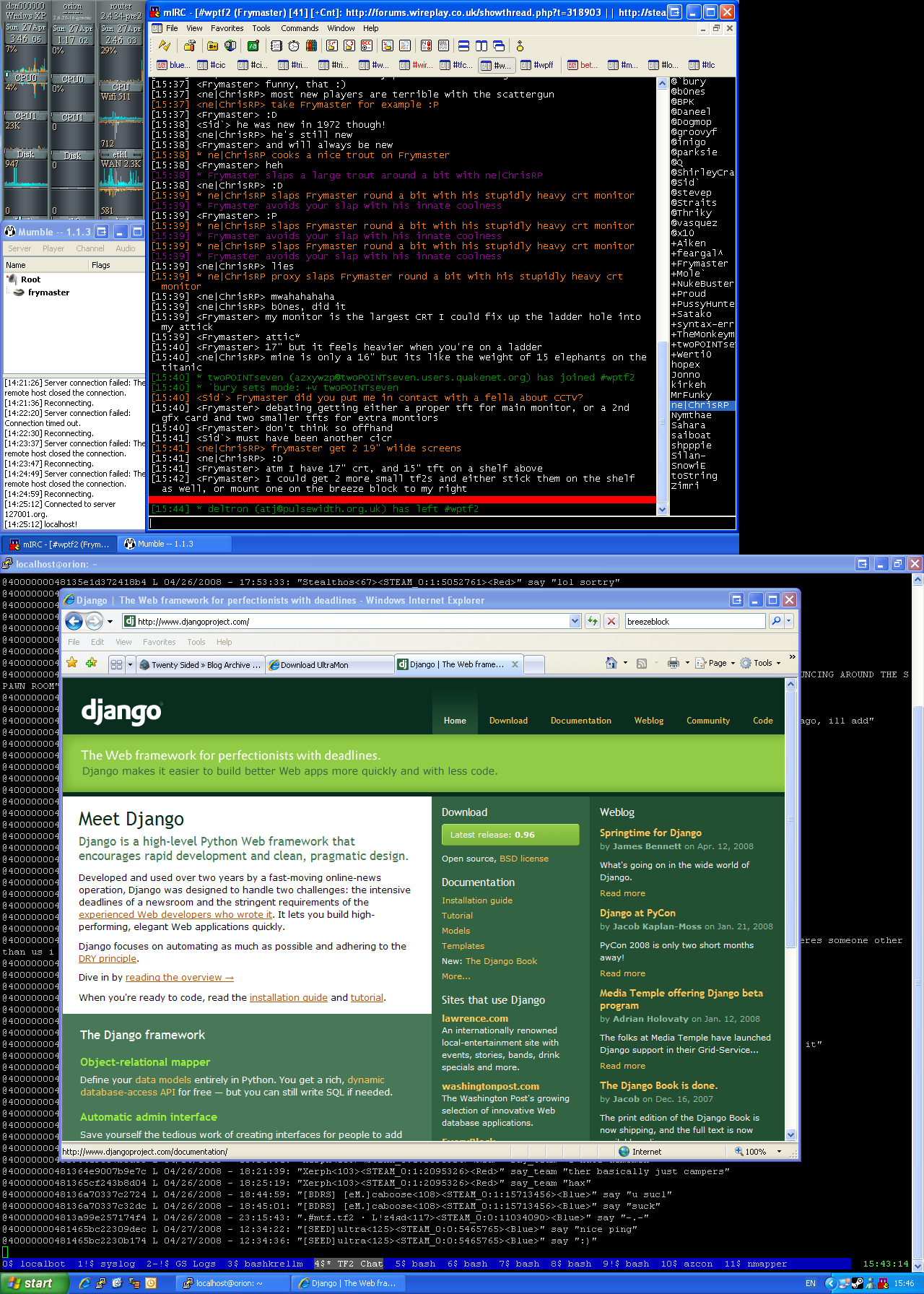Open the IE Tools toolbar dropdown

point(761,663)
